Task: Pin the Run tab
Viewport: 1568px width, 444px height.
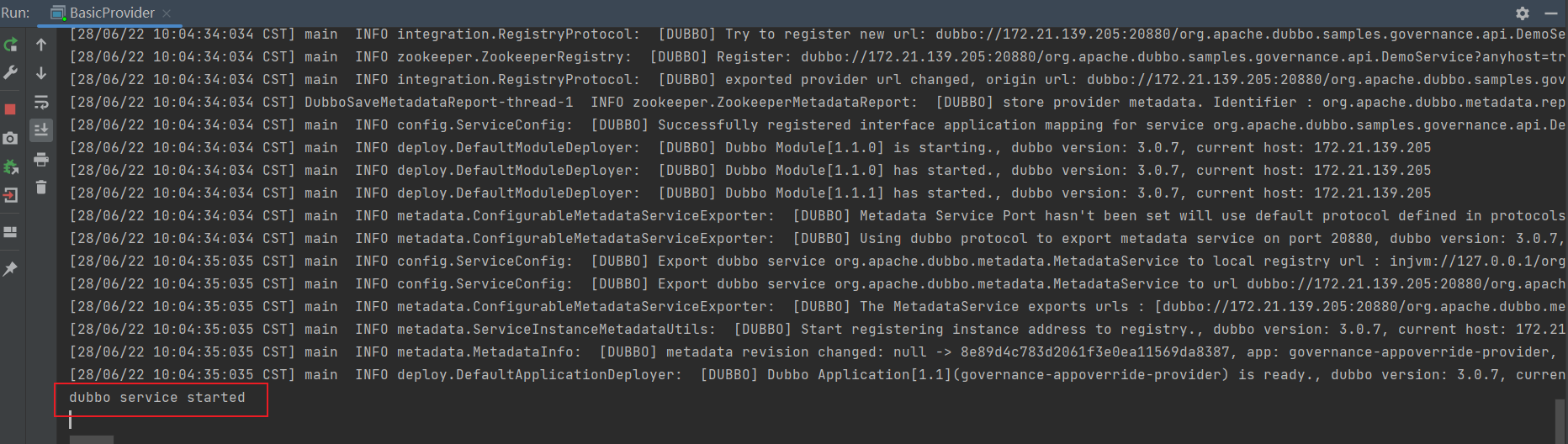Action: 11,269
